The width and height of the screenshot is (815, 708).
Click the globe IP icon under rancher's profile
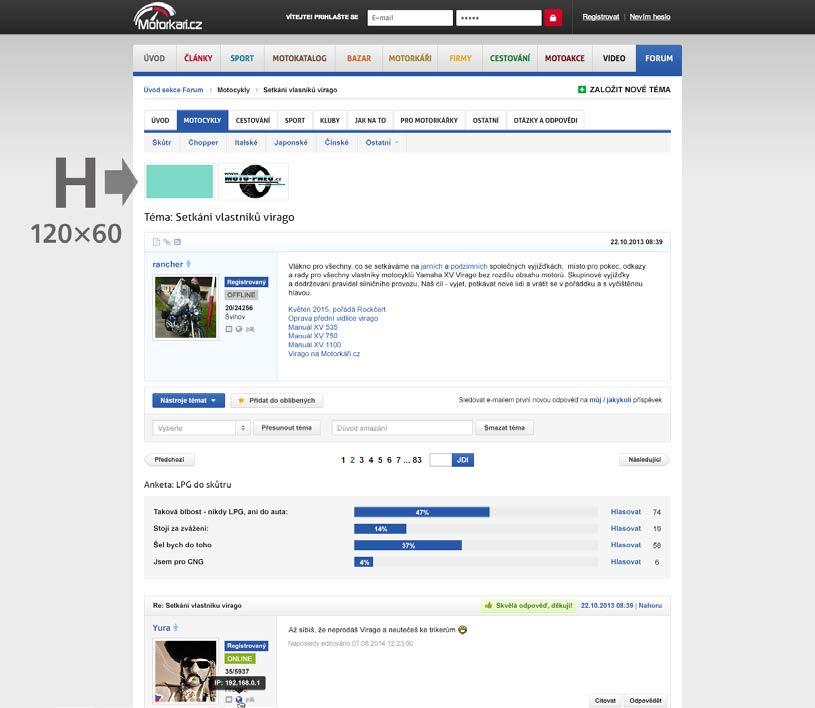click(239, 329)
